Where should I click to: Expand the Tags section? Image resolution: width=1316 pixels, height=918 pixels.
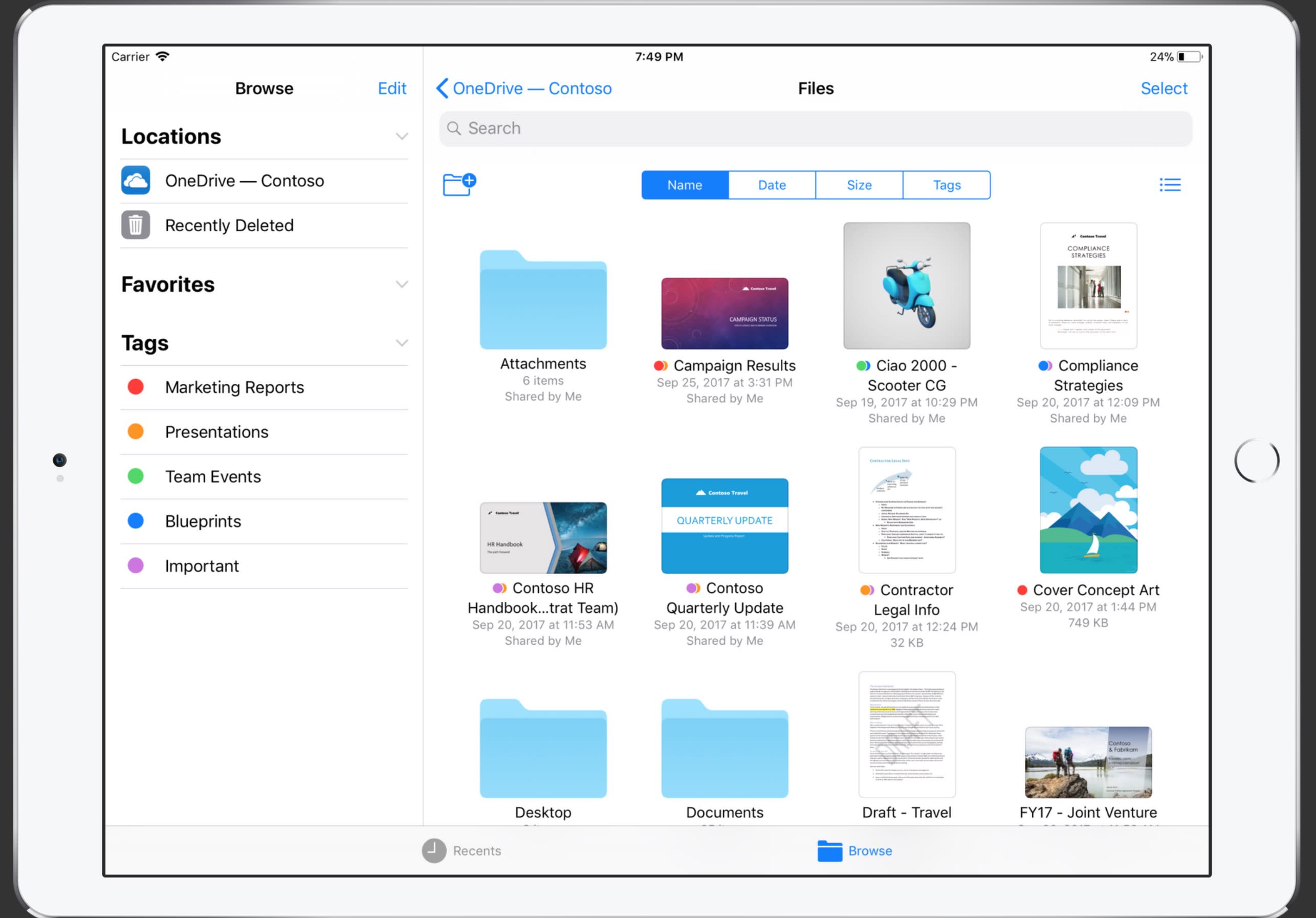[x=401, y=342]
